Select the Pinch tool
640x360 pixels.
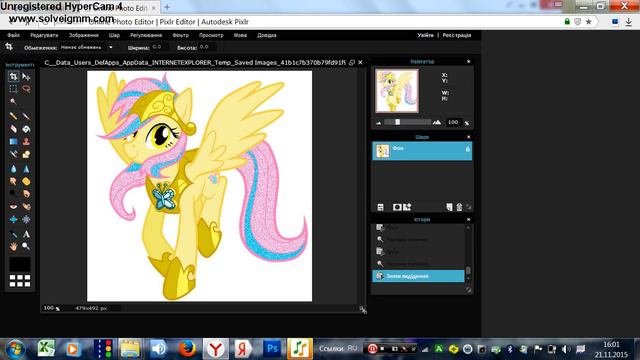tap(26, 219)
